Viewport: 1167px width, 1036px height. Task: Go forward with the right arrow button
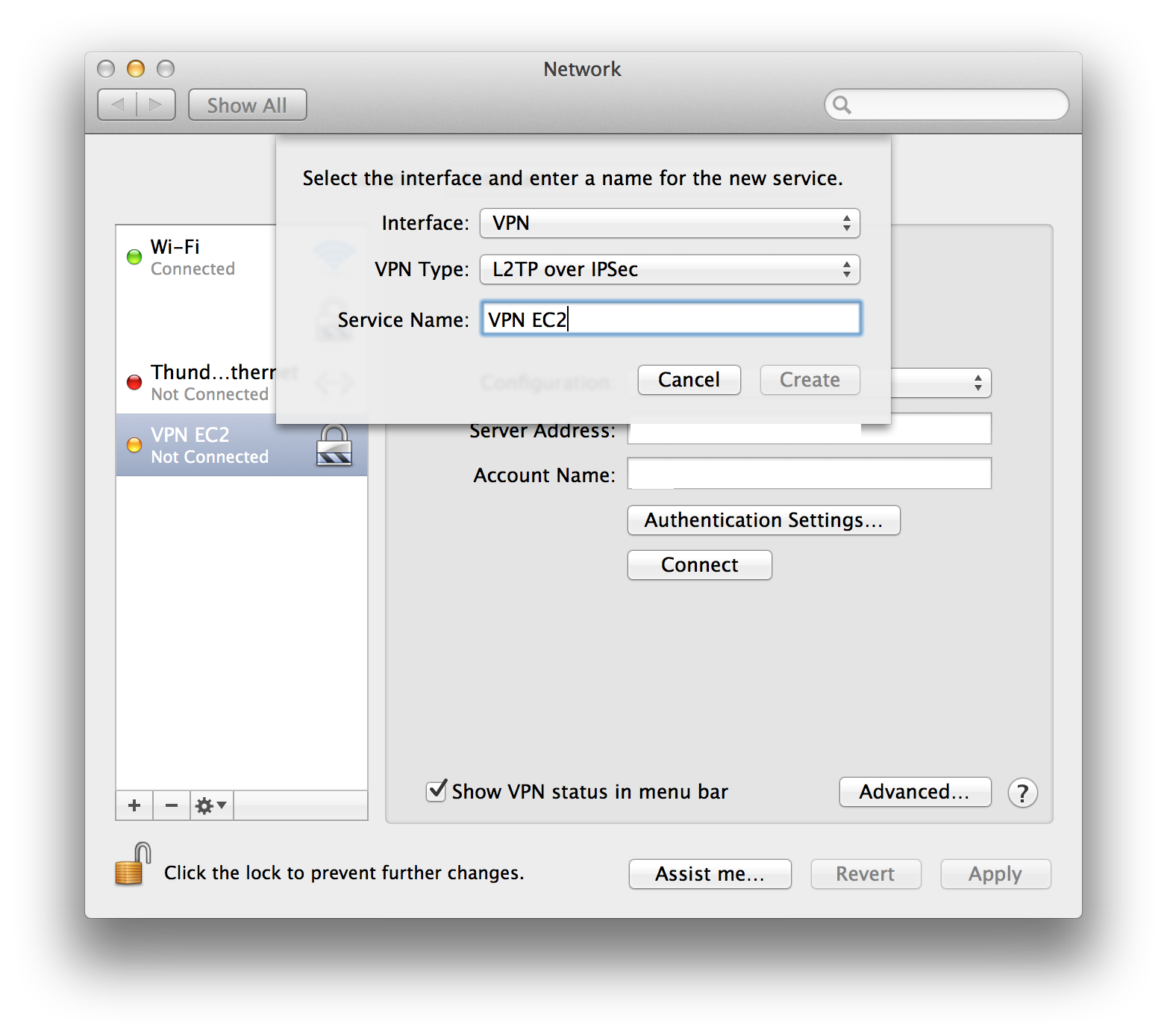click(156, 104)
